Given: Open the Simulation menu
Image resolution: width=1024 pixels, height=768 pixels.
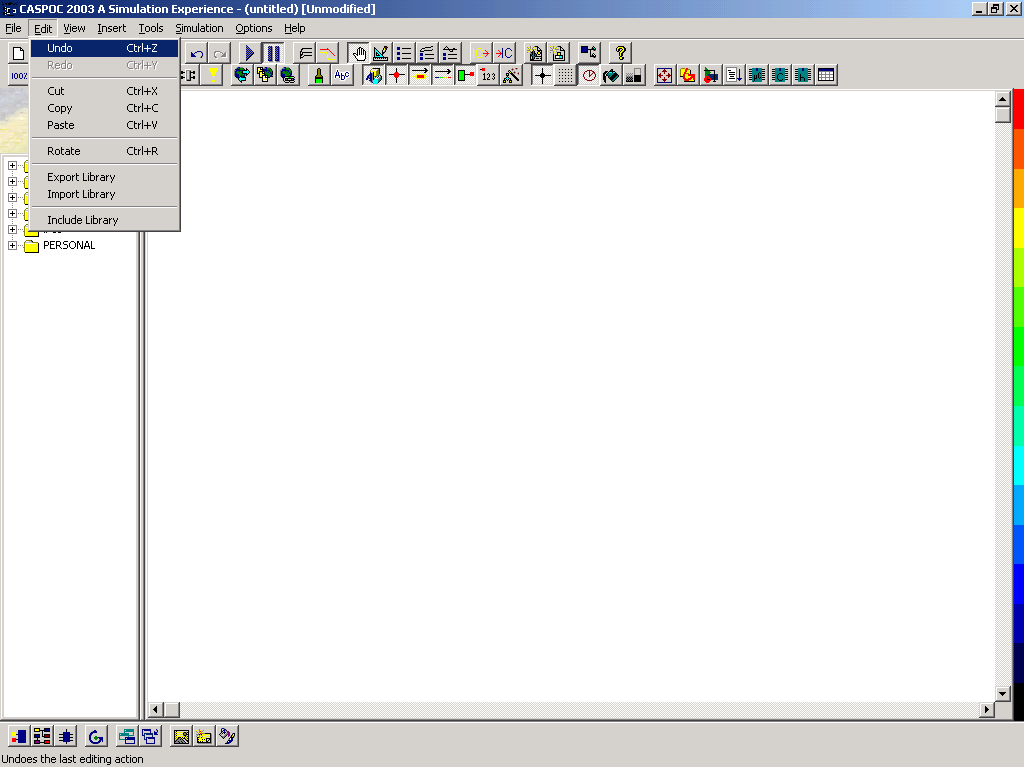Looking at the screenshot, I should (x=199, y=29).
